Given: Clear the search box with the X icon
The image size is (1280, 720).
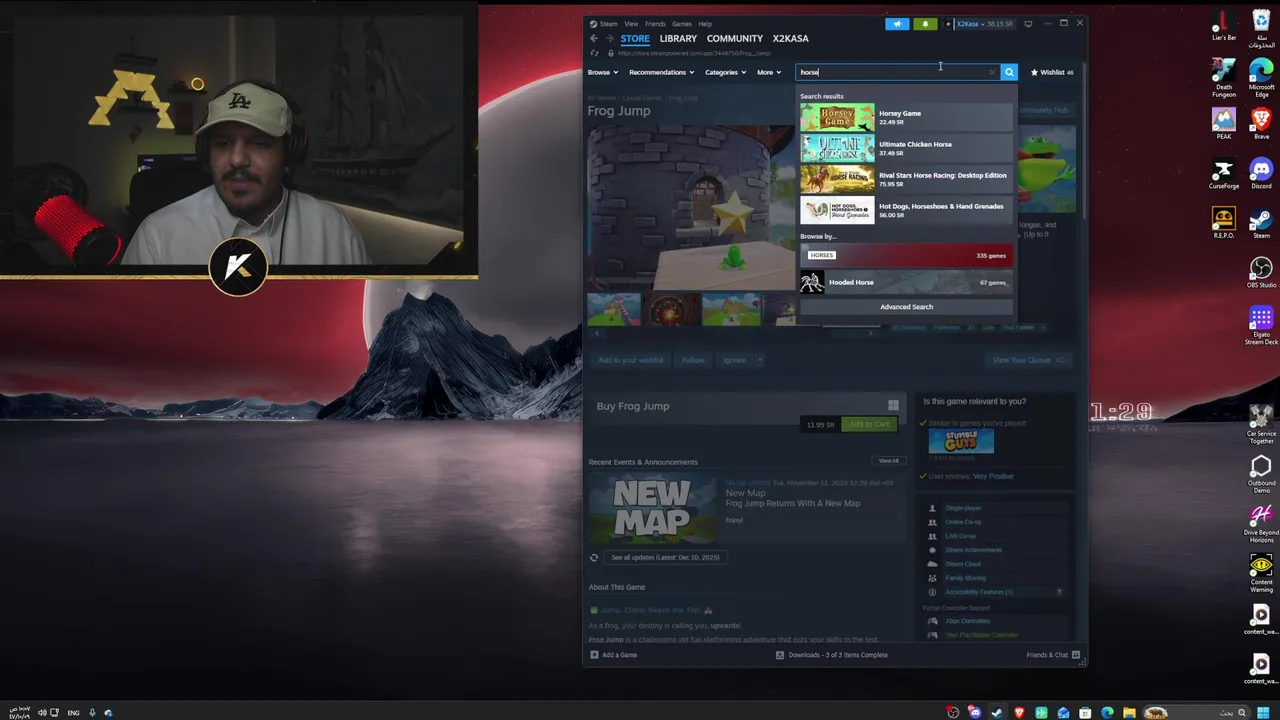Looking at the screenshot, I should point(993,72).
